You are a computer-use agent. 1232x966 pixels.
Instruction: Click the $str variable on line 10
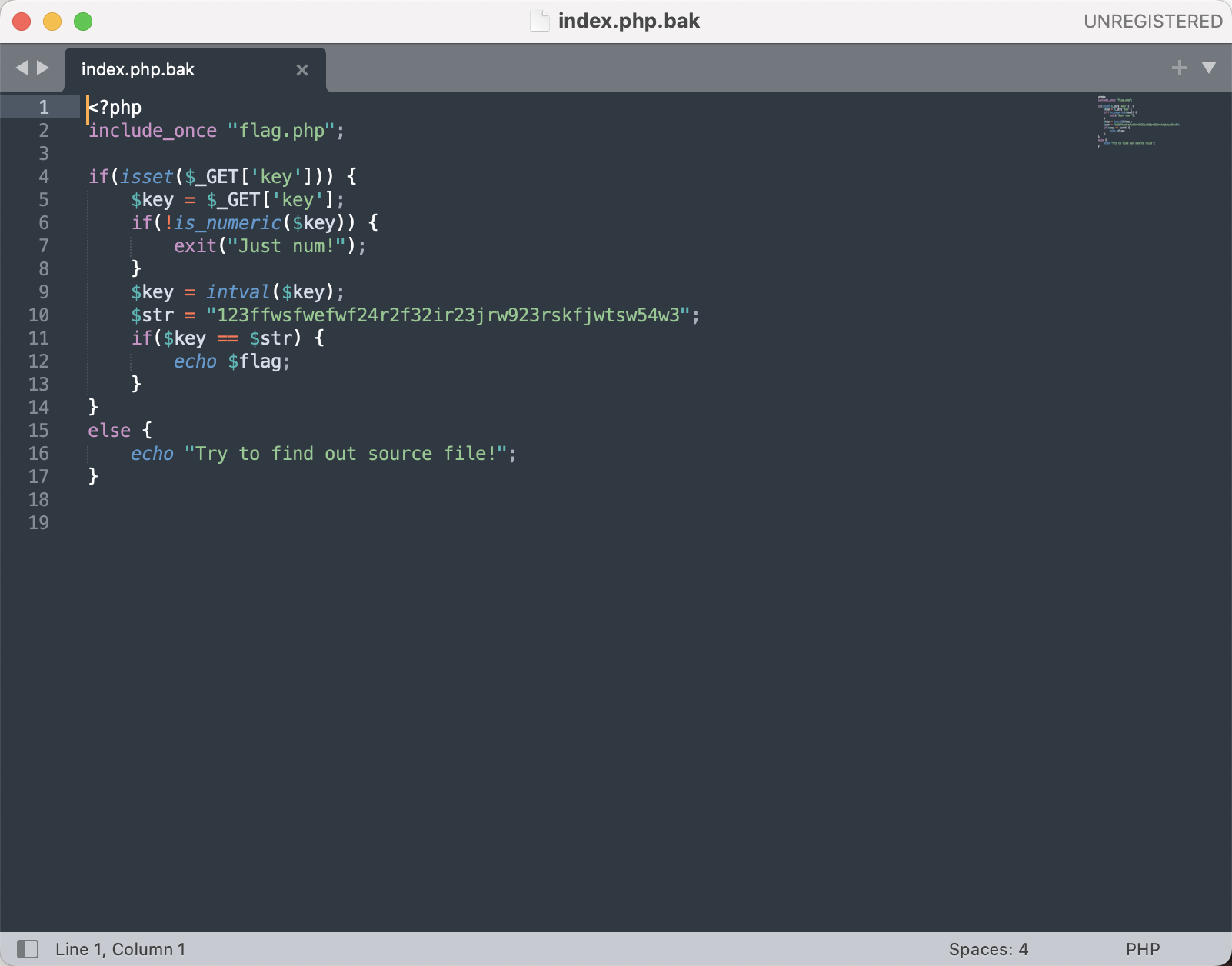(152, 315)
